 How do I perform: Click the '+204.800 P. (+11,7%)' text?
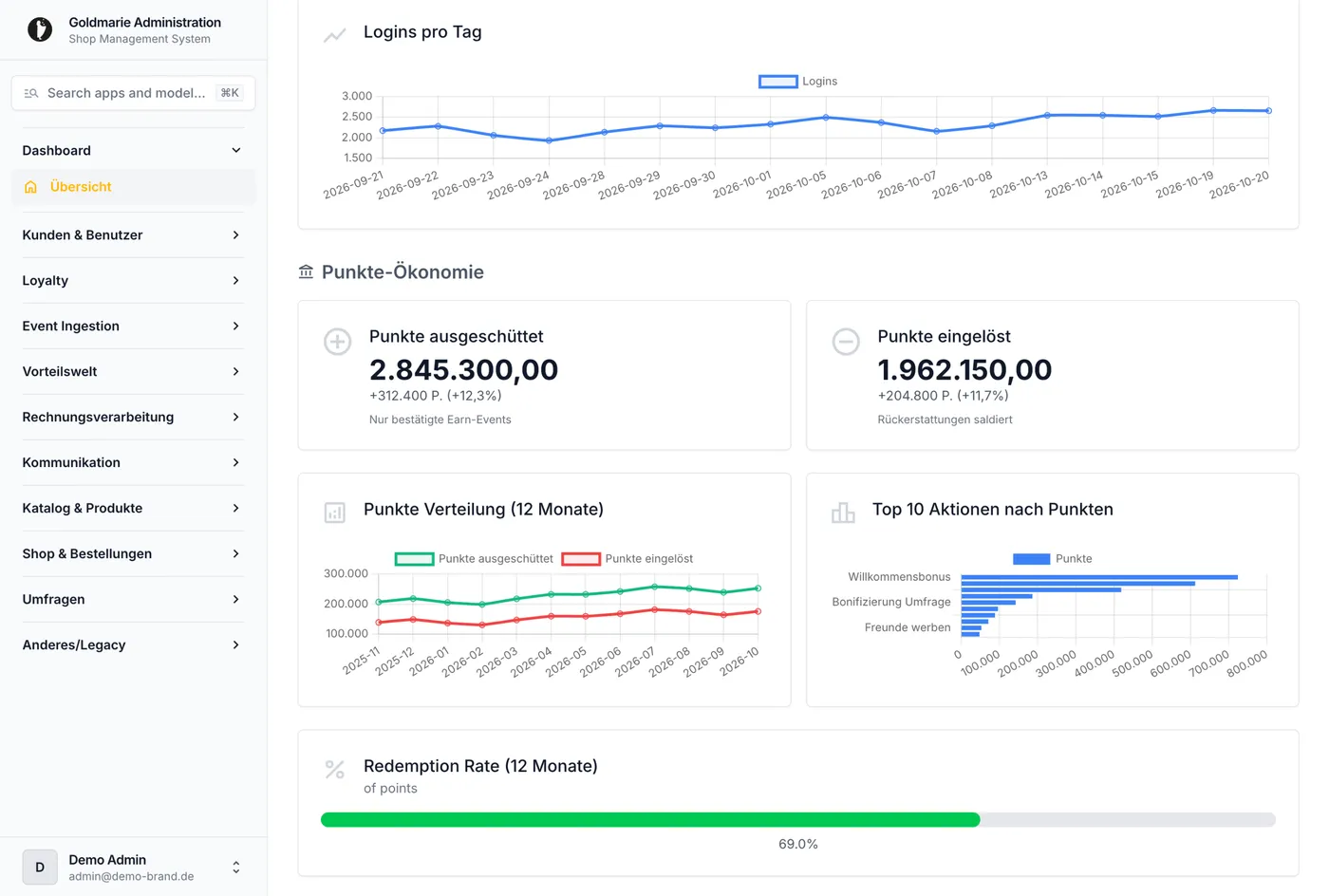[943, 396]
